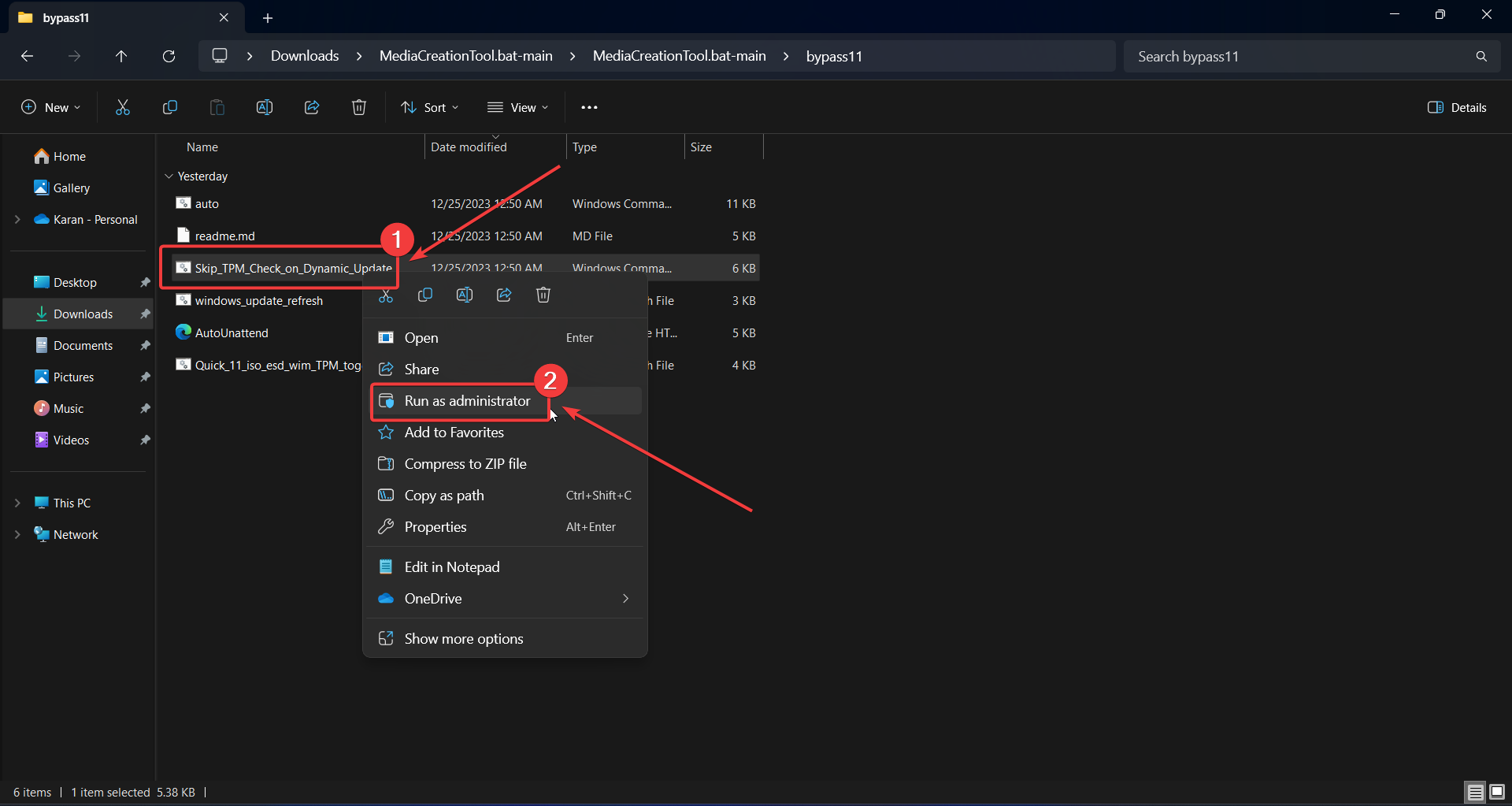This screenshot has width=1512, height=806.
Task: Switch to large thumbnails view in status bar
Action: (1497, 792)
